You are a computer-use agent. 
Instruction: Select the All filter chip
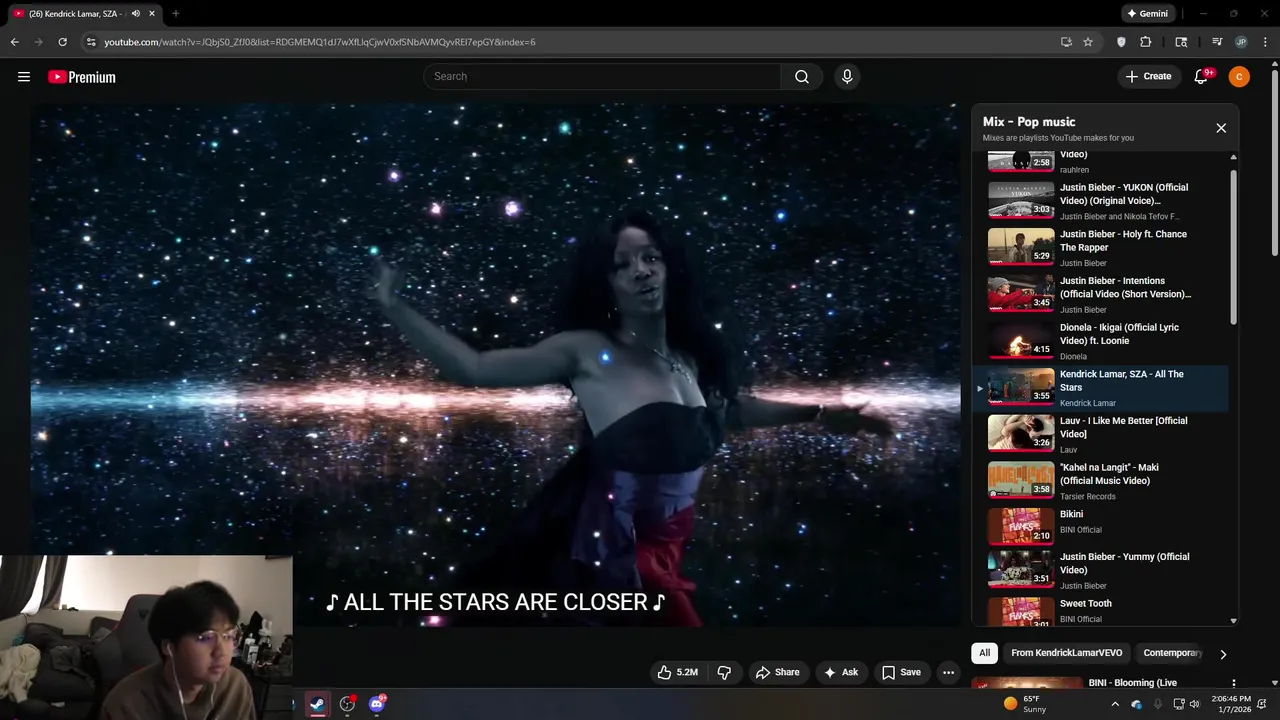tap(984, 653)
